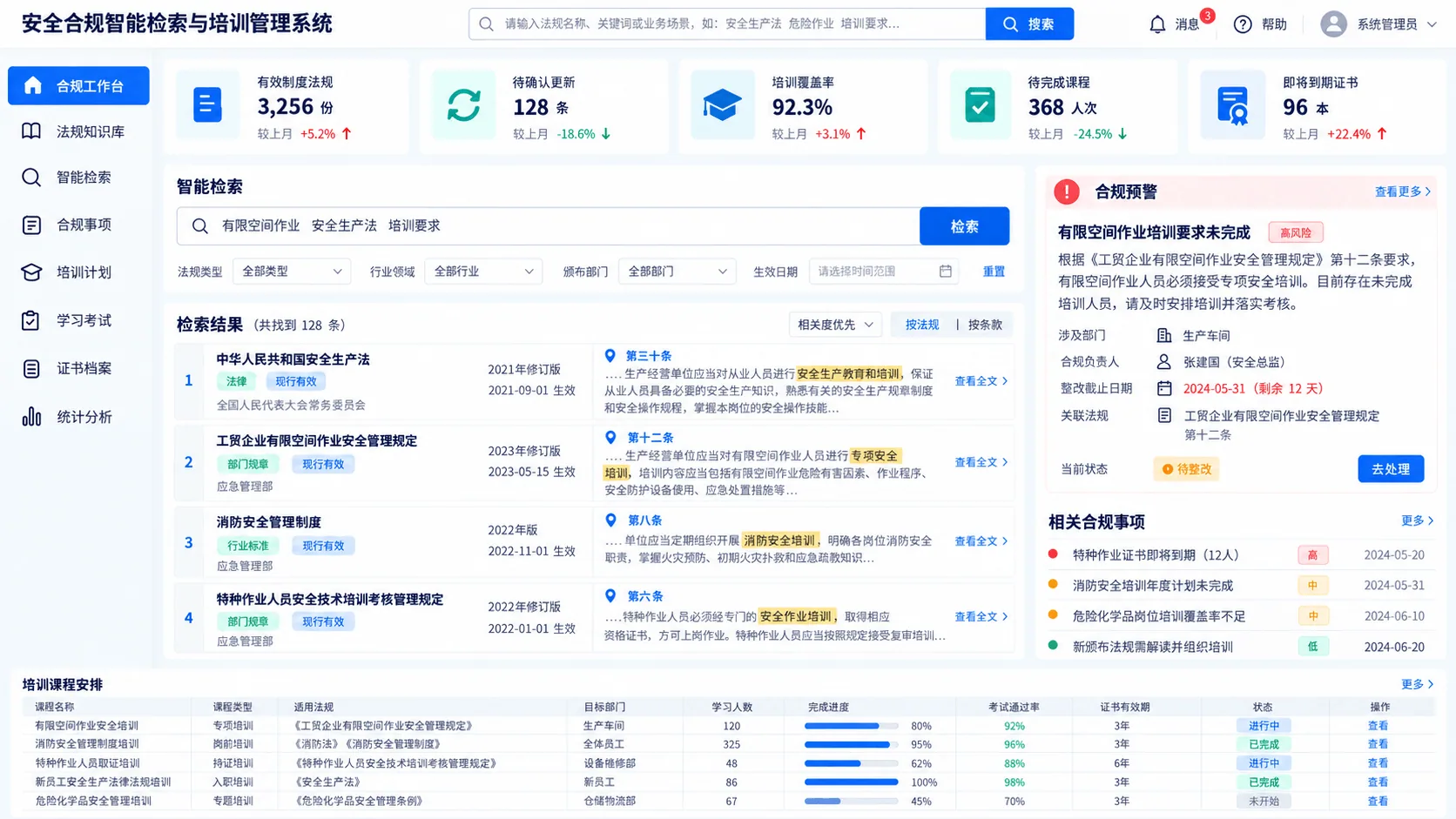Screen dimensions: 1456x819
Task: Click the top bar 搜索 button
Action: point(1029,24)
